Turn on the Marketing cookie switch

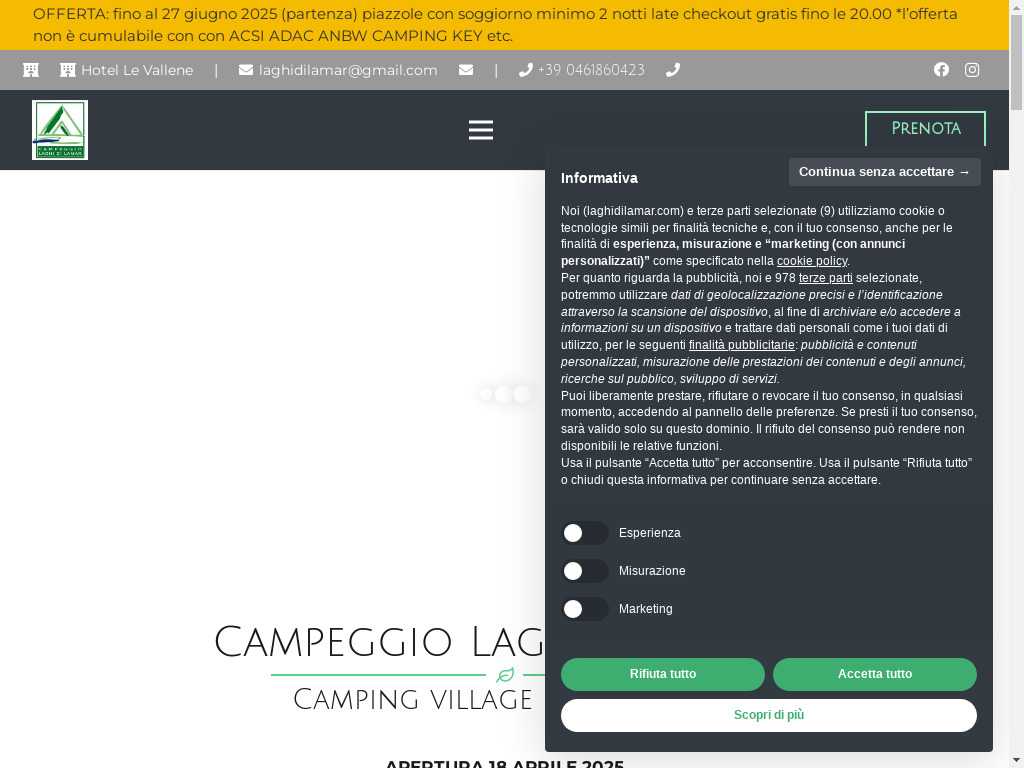584,609
